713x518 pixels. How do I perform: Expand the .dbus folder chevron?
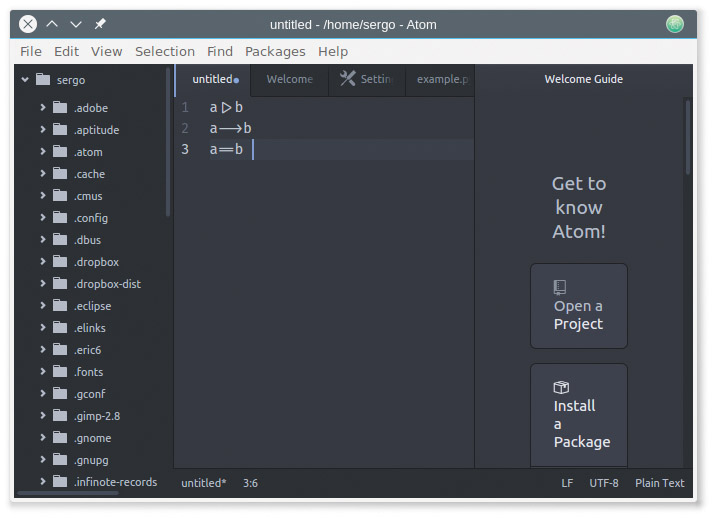coord(43,239)
